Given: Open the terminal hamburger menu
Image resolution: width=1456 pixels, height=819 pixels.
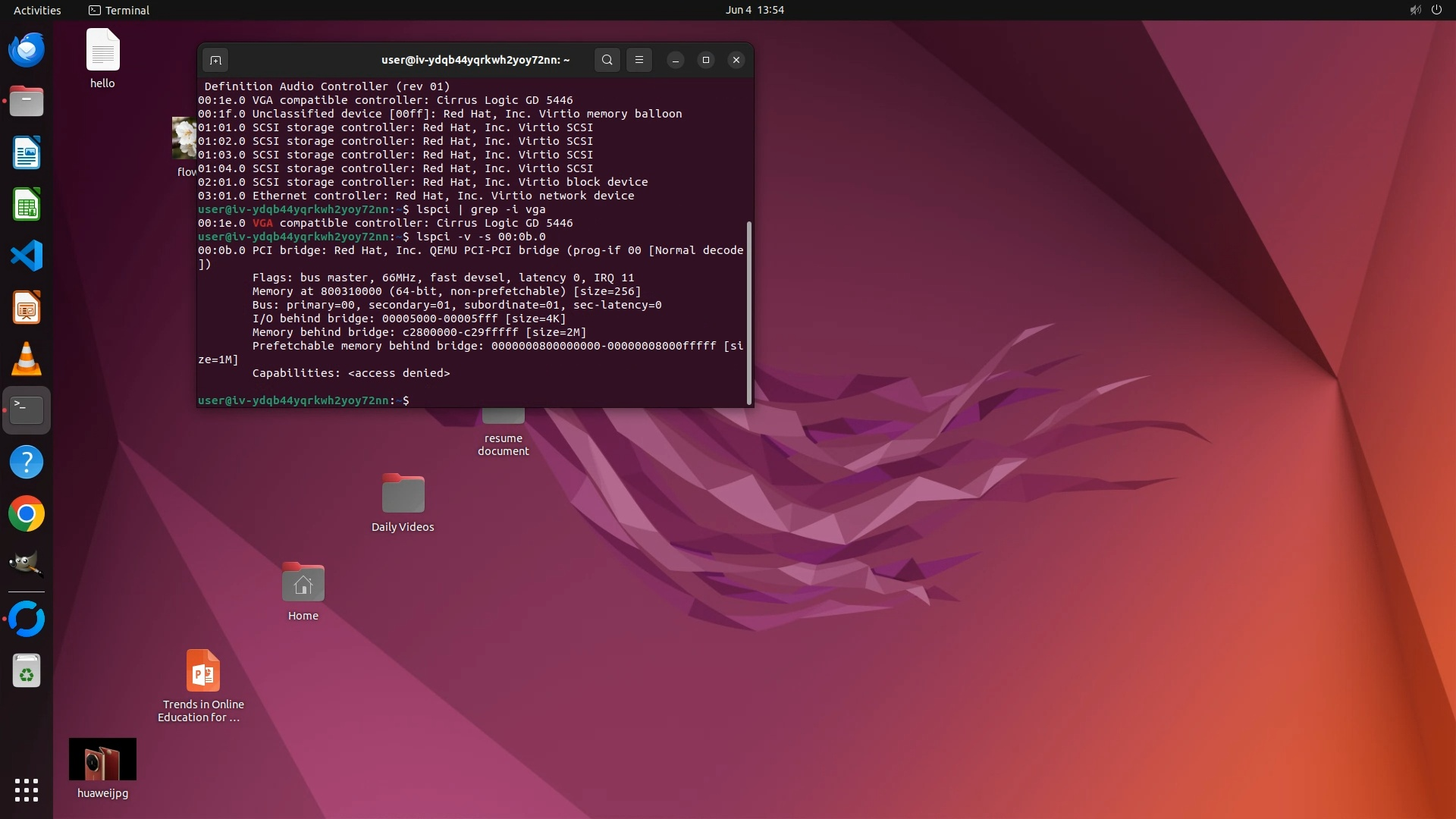Looking at the screenshot, I should [639, 60].
